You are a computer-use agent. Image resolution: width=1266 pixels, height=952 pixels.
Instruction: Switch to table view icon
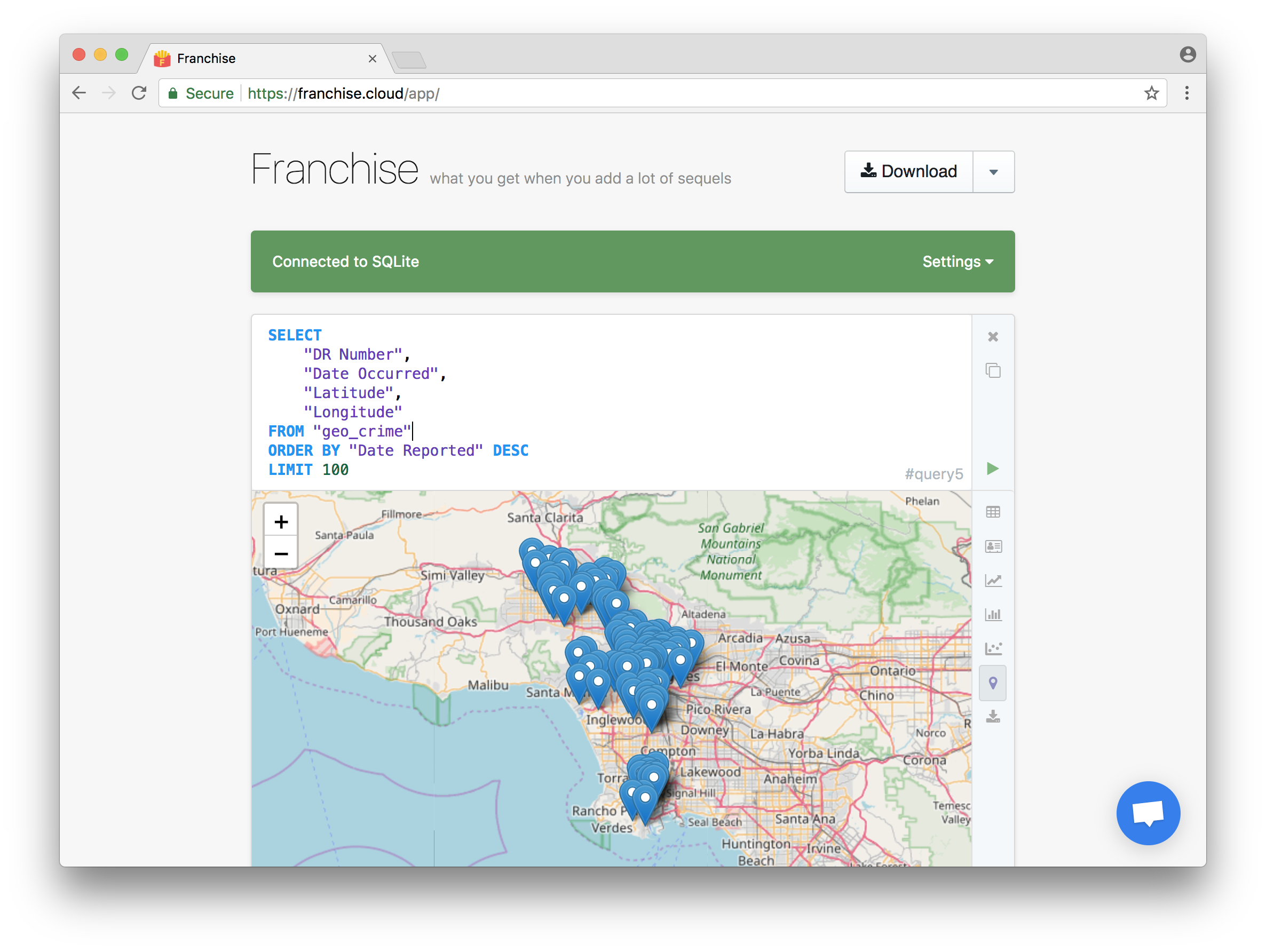pos(993,512)
